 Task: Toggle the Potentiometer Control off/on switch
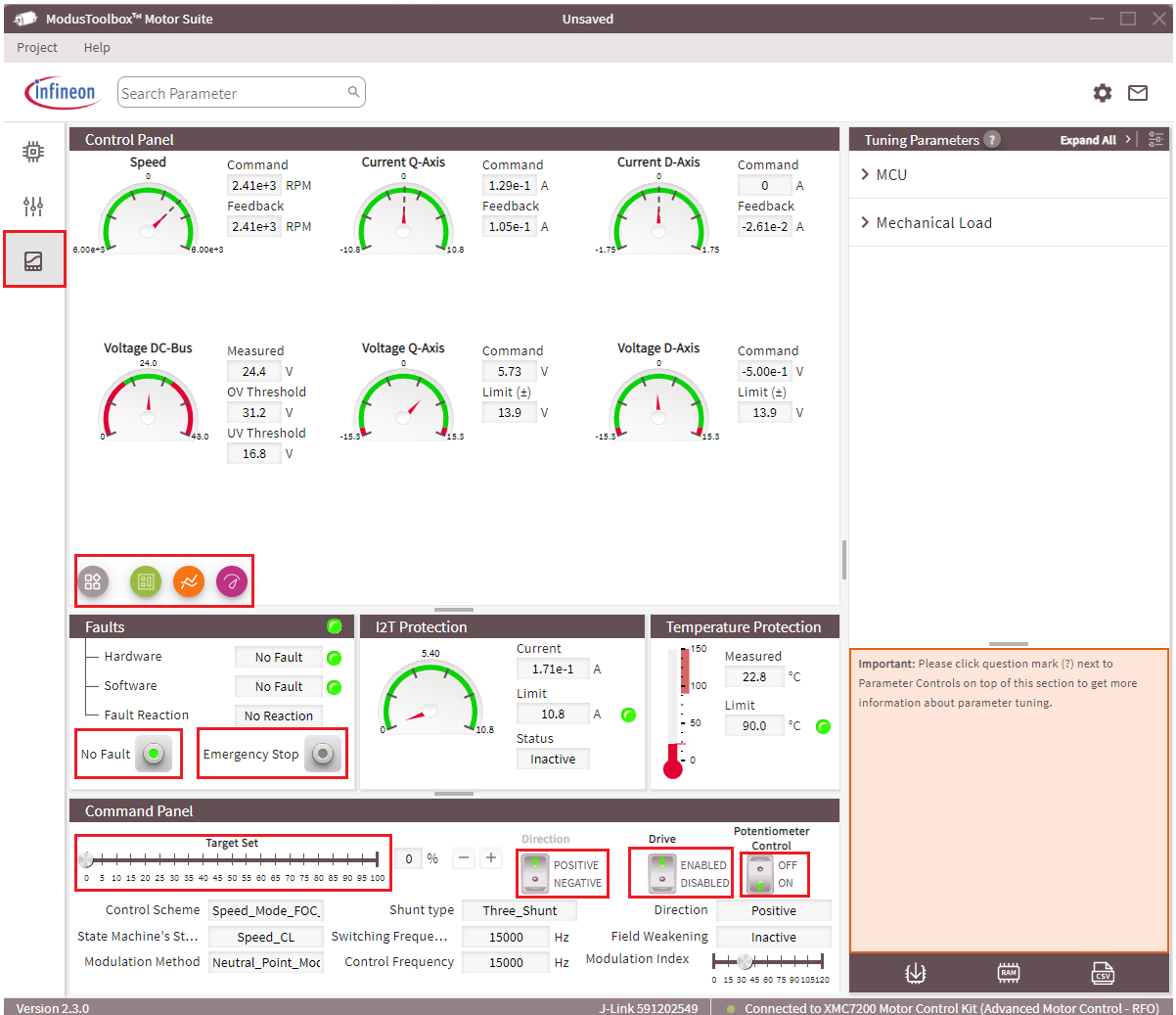[760, 873]
